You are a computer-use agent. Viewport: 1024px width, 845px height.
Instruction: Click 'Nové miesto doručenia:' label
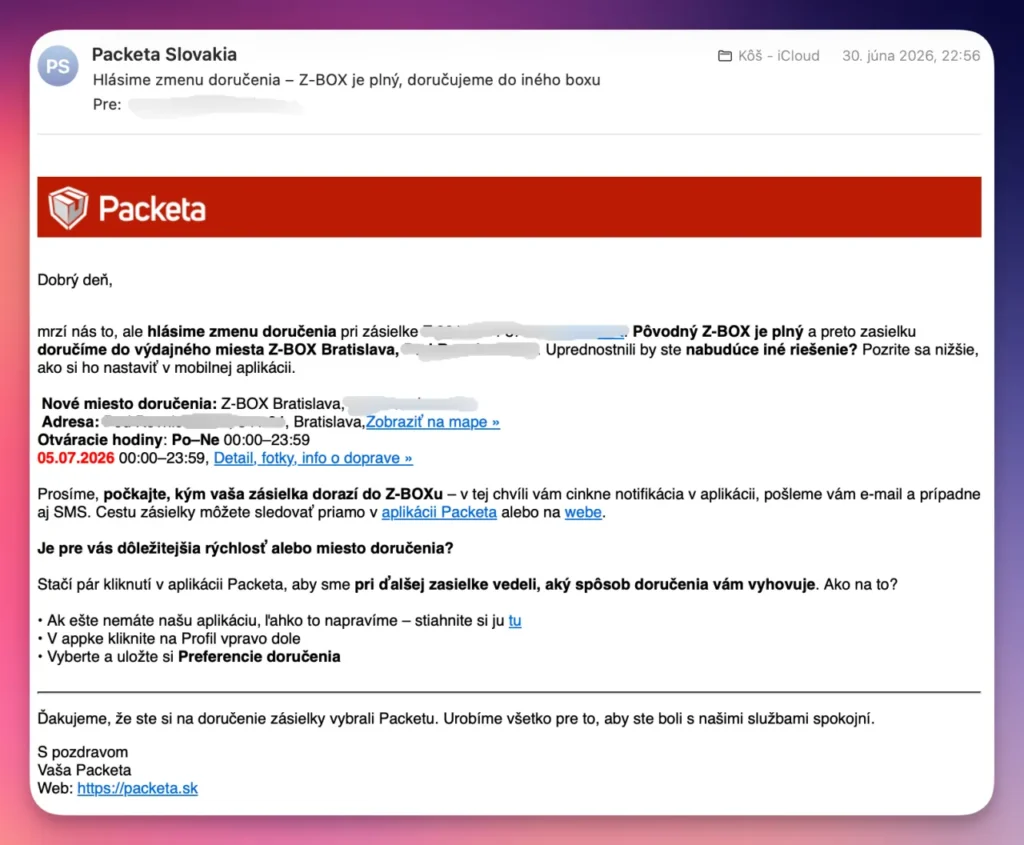pyautogui.click(x=129, y=404)
